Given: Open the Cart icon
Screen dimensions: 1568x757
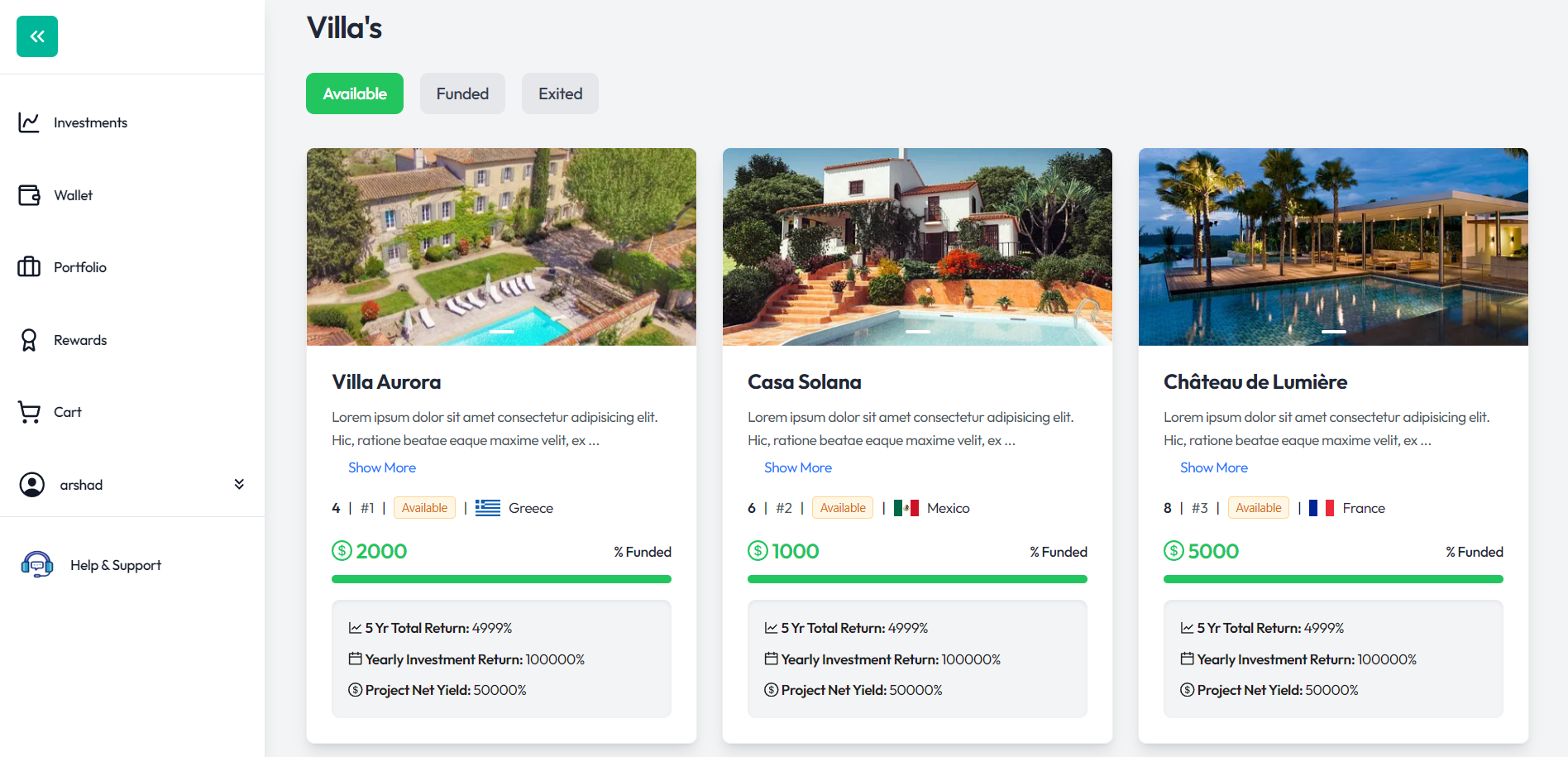Looking at the screenshot, I should (x=29, y=412).
